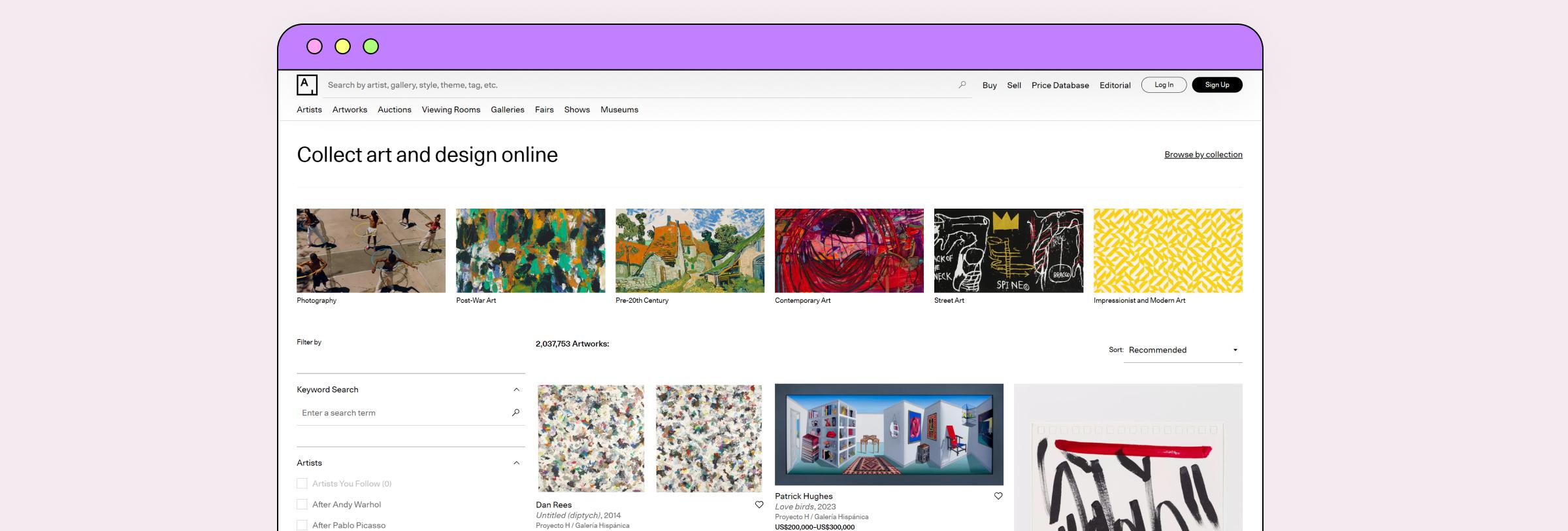Click the keyword search magnifier icon
This screenshot has width=1568, height=531.
[x=515, y=413]
